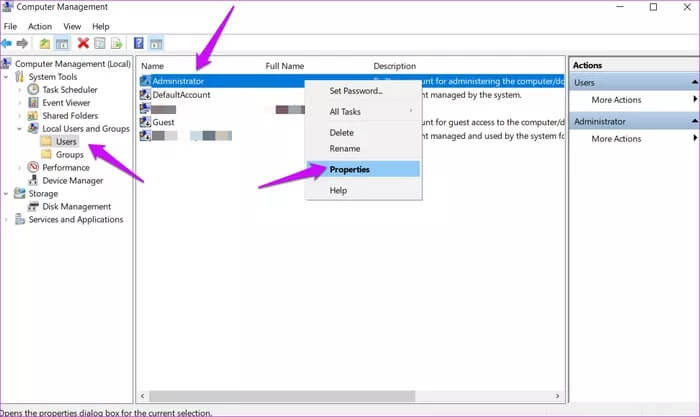Click the Services and Applications icon

(19, 219)
